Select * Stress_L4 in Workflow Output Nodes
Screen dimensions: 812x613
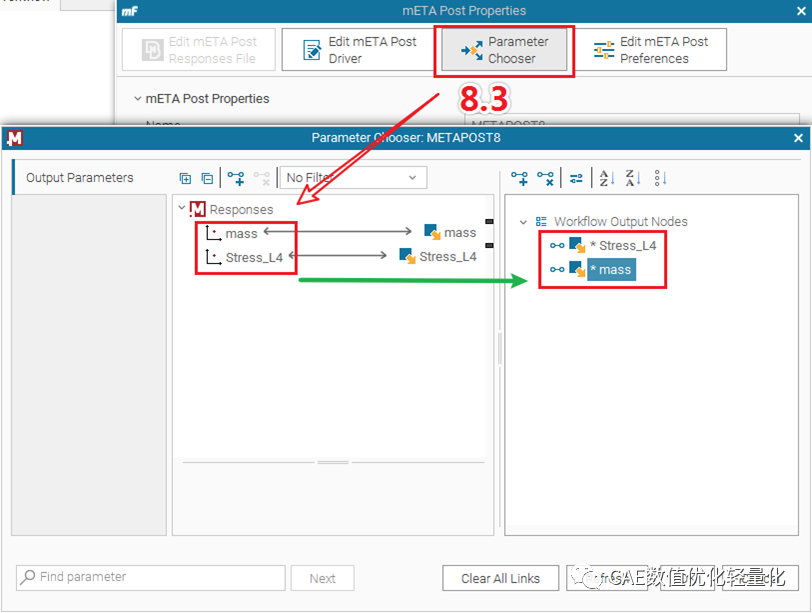tap(623, 245)
